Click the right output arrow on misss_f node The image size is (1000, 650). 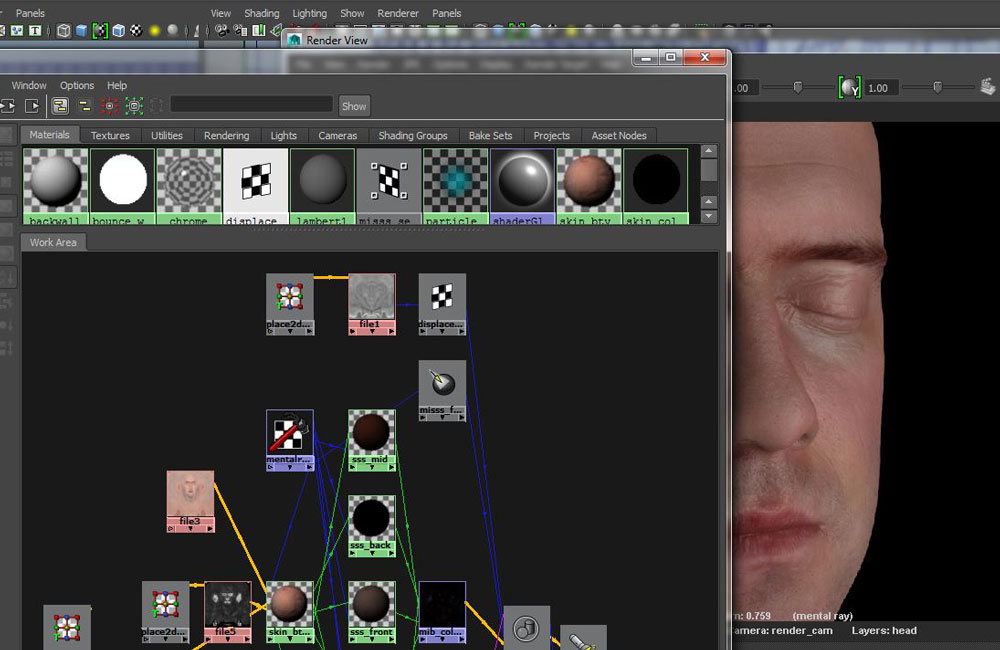(x=461, y=418)
